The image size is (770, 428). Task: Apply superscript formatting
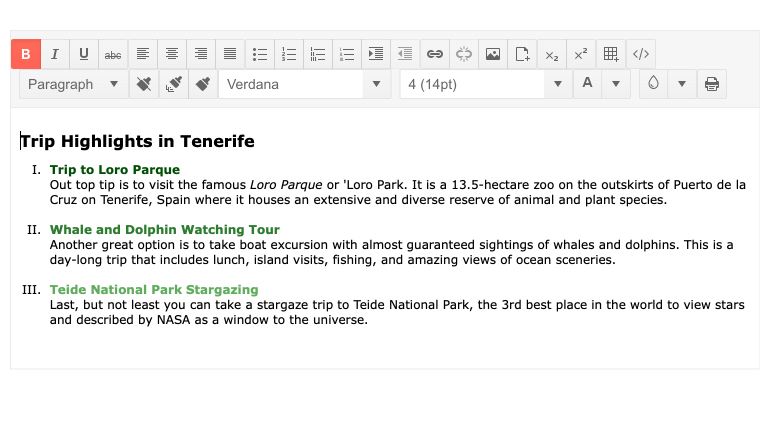click(x=581, y=54)
